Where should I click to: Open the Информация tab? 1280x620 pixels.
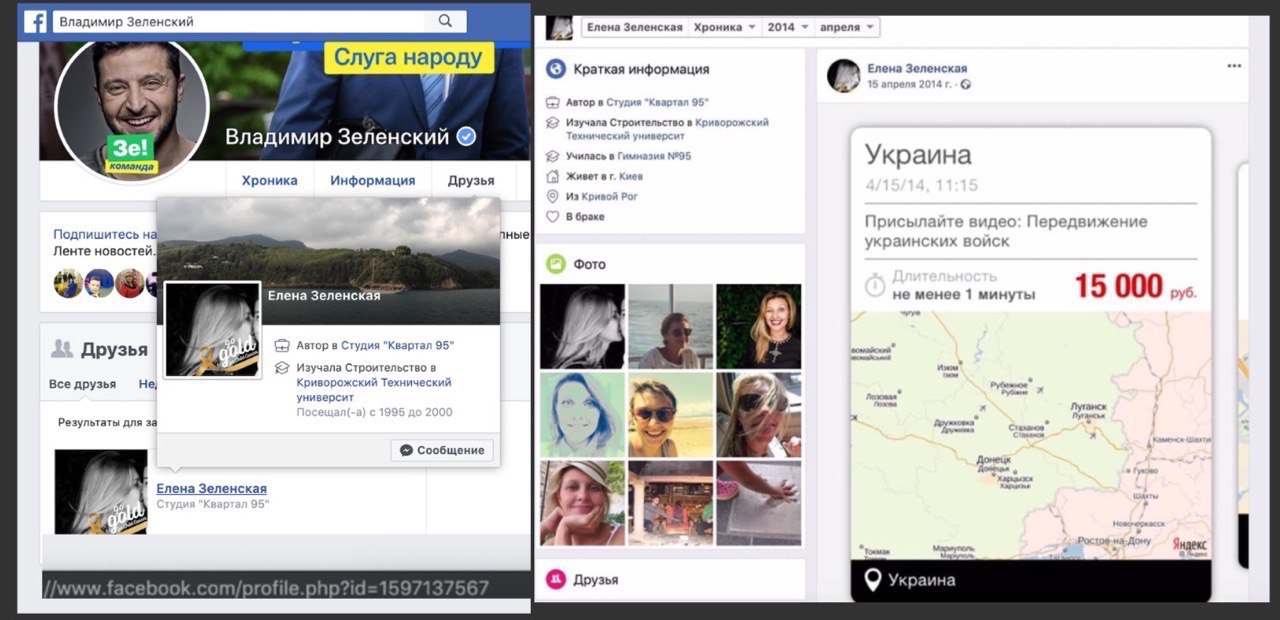[373, 180]
